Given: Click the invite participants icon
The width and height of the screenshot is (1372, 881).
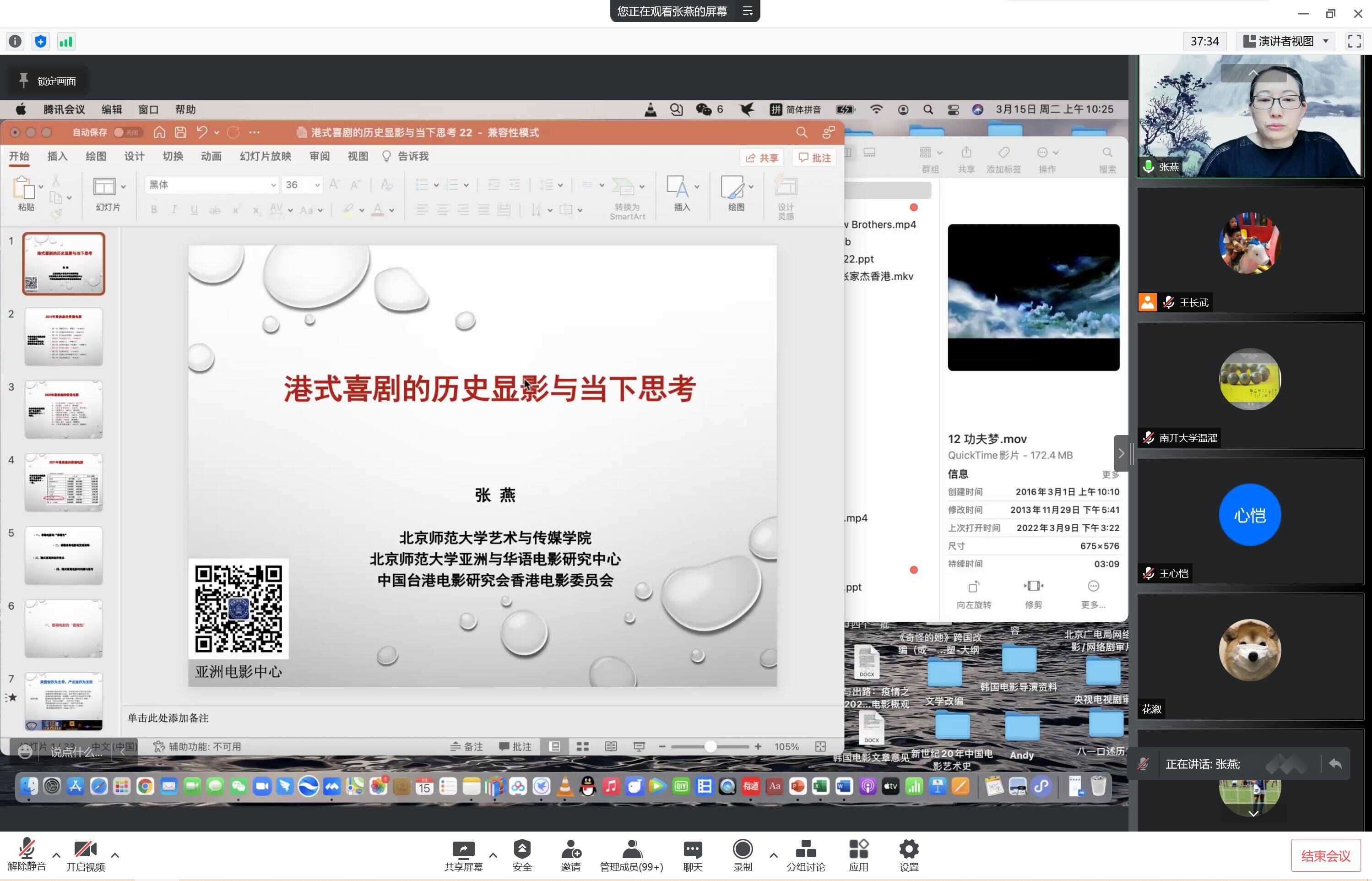Looking at the screenshot, I should coord(570,849).
